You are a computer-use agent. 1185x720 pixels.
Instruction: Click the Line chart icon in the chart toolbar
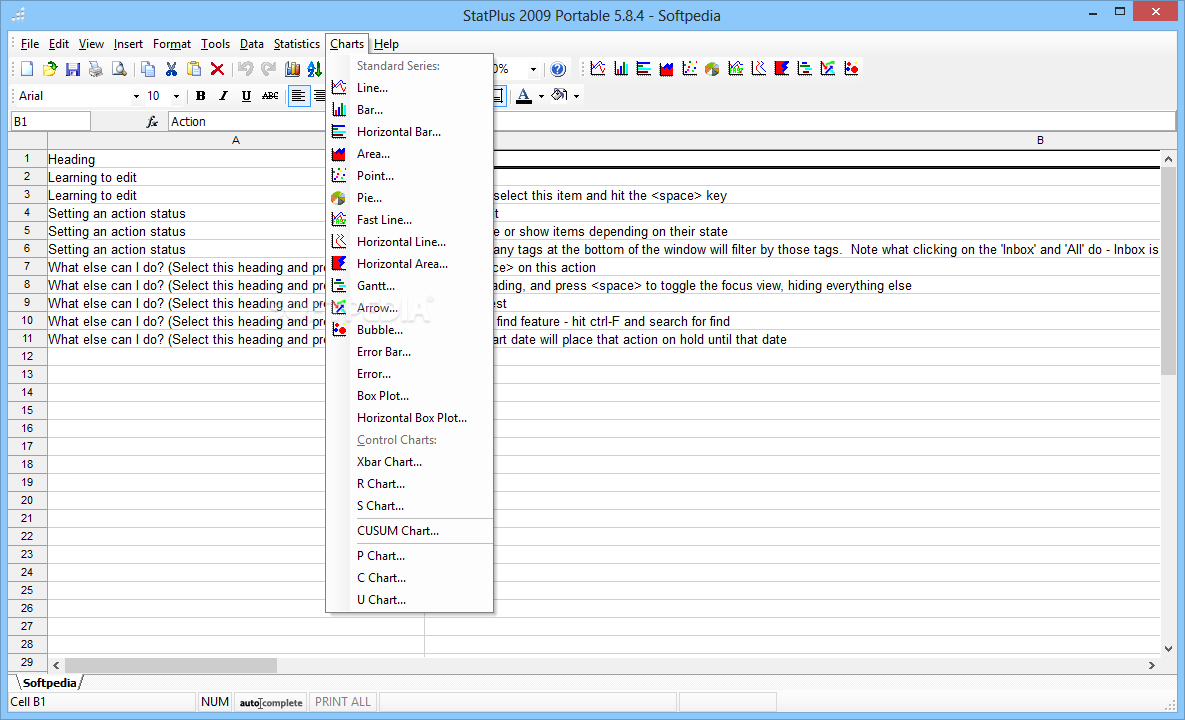point(598,69)
